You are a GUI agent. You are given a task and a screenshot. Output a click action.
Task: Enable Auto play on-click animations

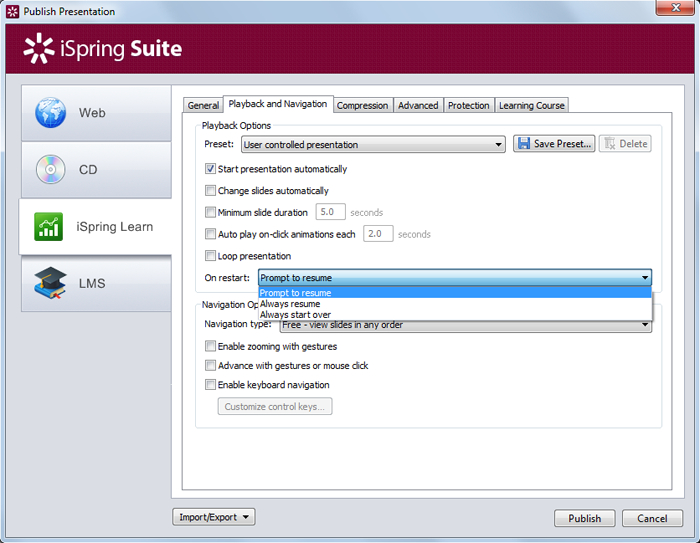point(210,234)
